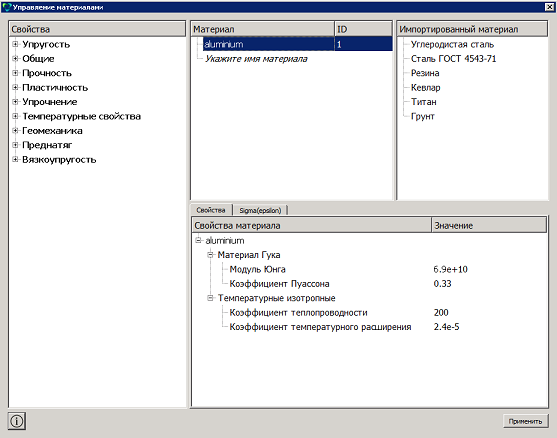Click the Применить button
557x438 pixels.
(525, 421)
